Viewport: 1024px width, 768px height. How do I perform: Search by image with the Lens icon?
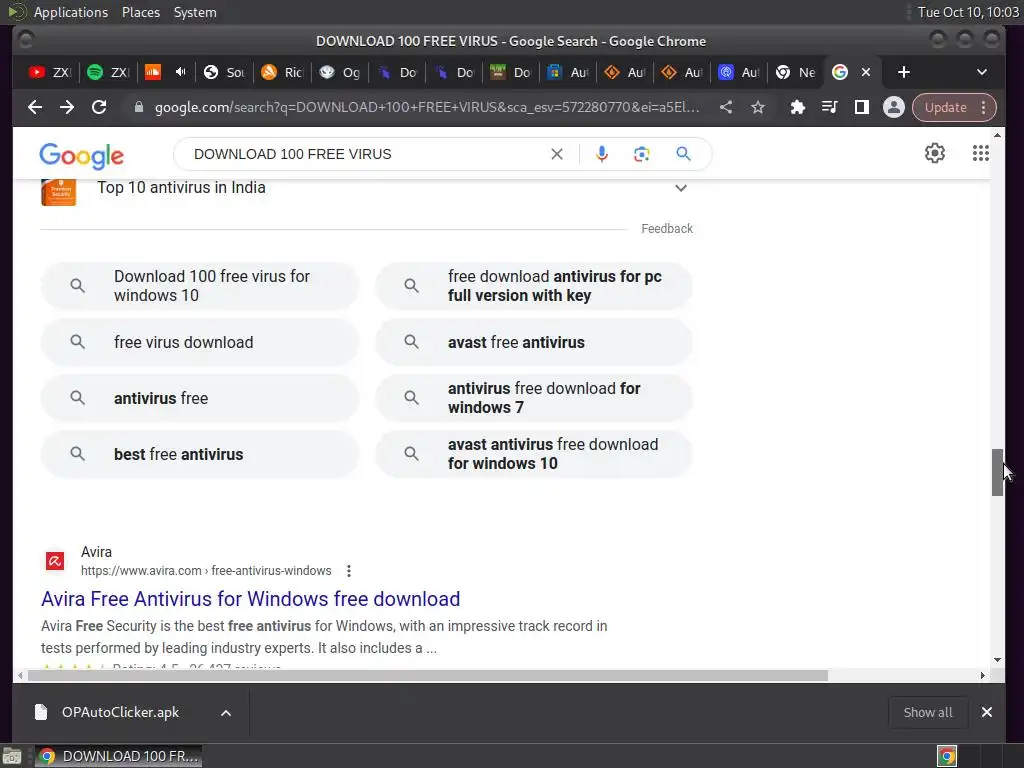coord(641,154)
